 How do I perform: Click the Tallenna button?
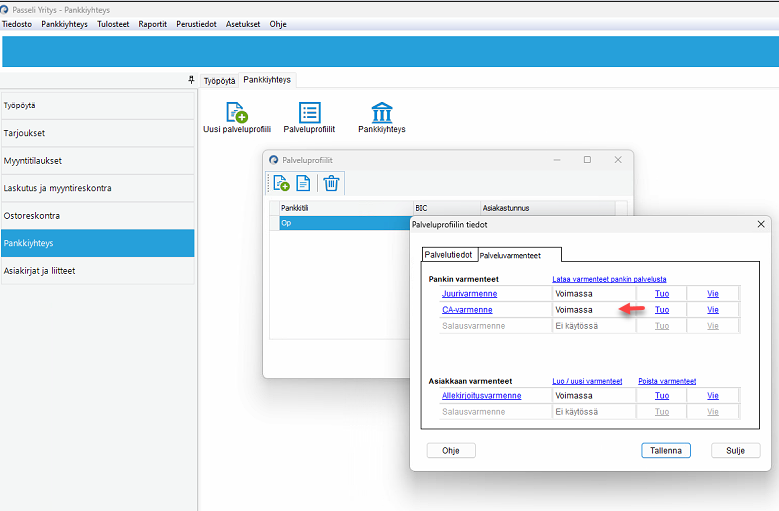coord(666,450)
